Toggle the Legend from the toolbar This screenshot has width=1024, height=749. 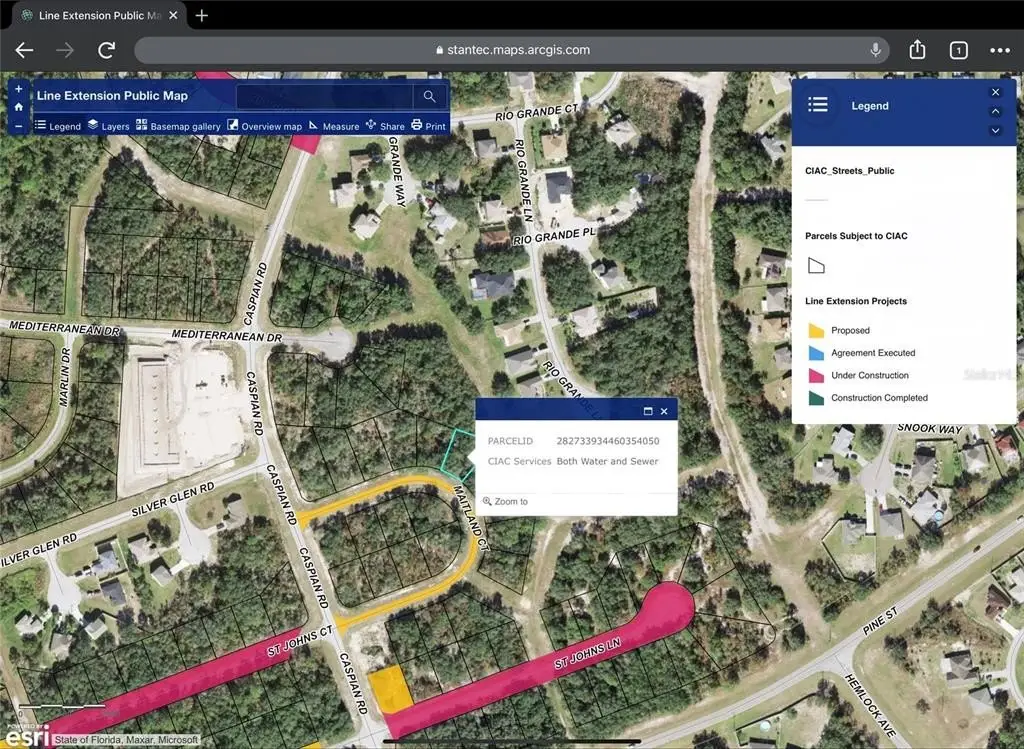pyautogui.click(x=57, y=126)
